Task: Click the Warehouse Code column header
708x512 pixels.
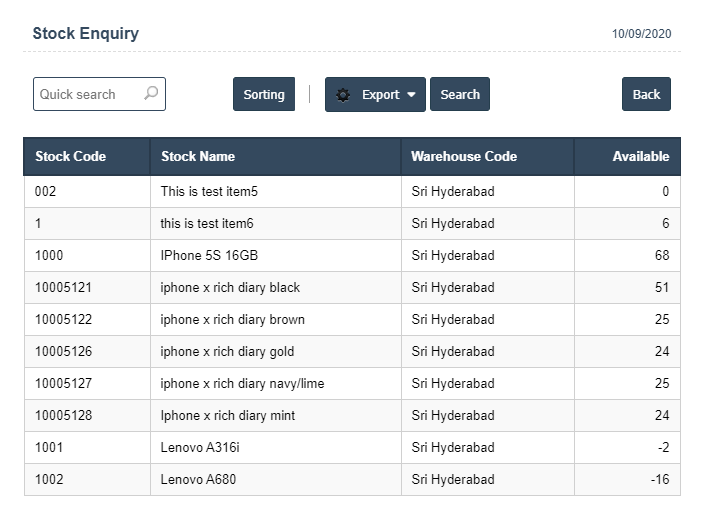Action: tap(464, 156)
